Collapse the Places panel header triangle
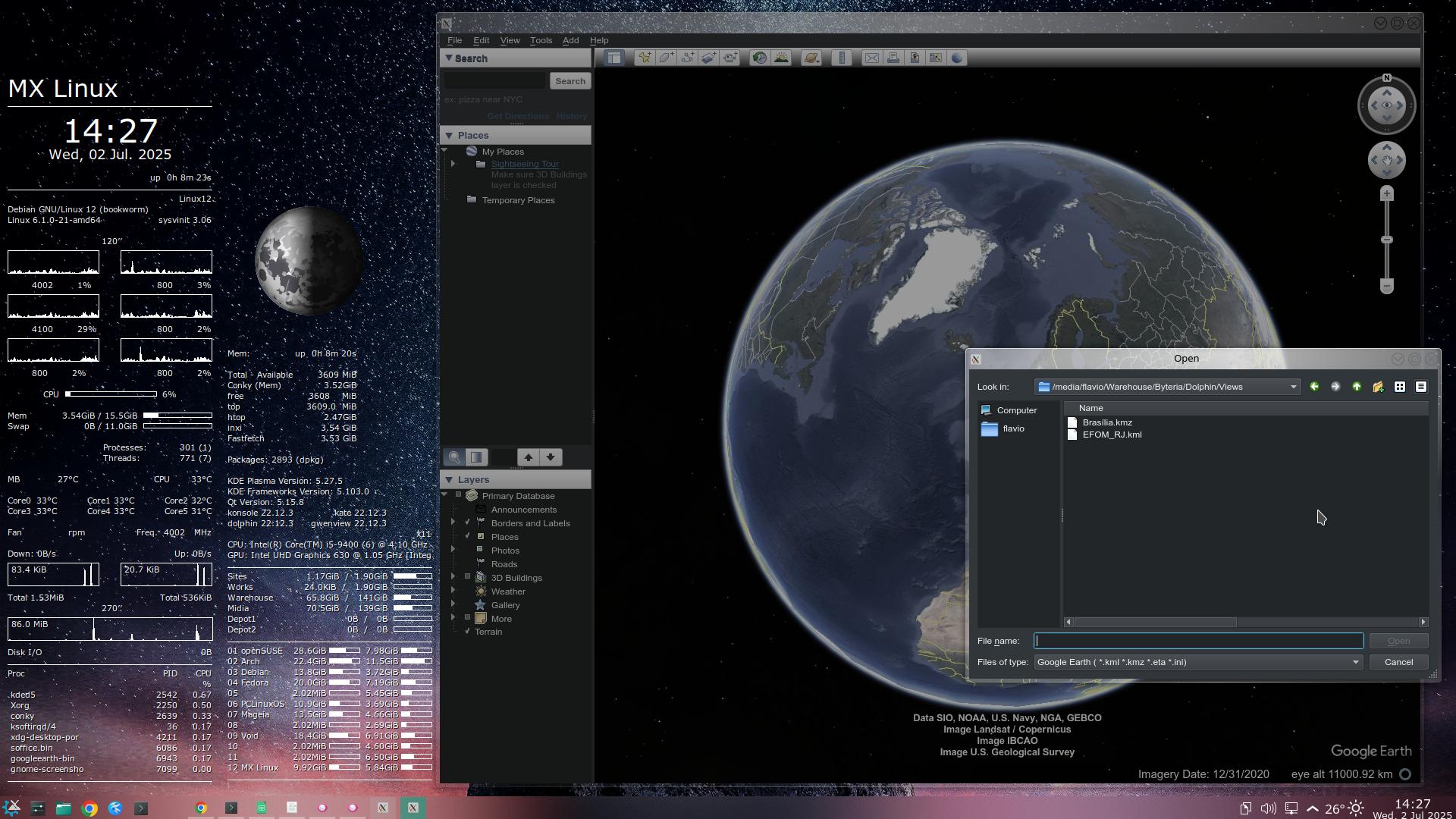The image size is (1456, 819). point(449,136)
